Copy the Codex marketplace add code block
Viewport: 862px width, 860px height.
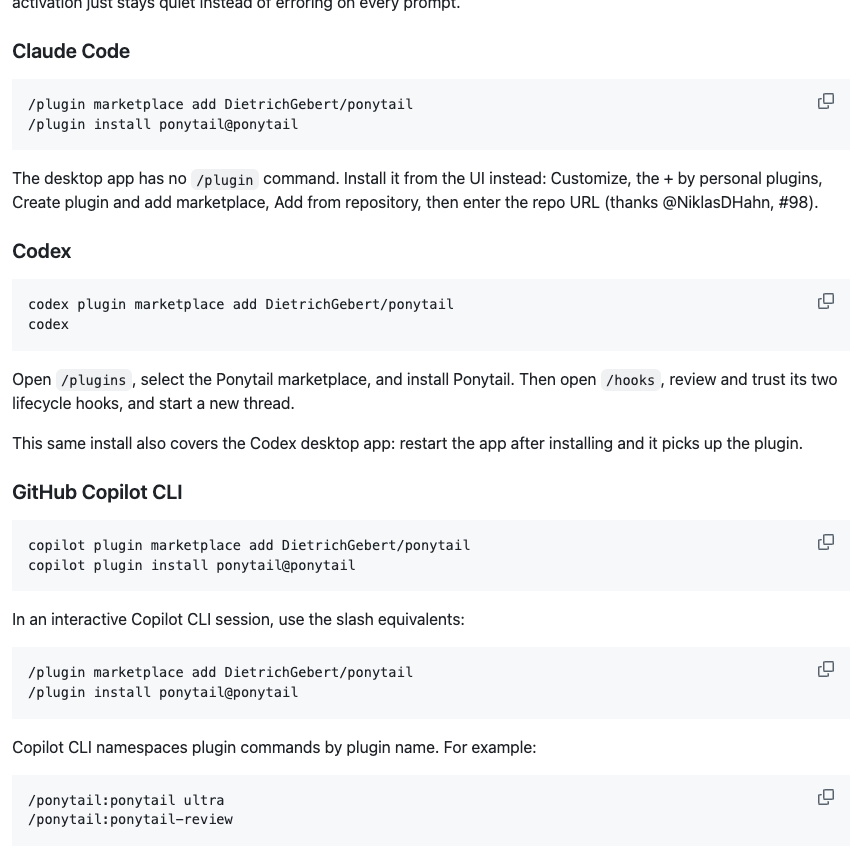pyautogui.click(x=826, y=301)
